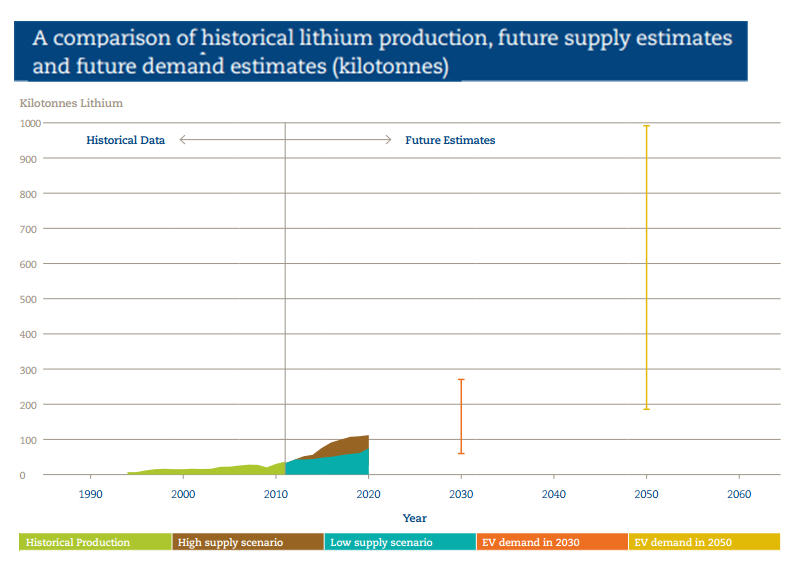Click the EV demand in 2050 legend box
The height and width of the screenshot is (569, 796).
[703, 542]
